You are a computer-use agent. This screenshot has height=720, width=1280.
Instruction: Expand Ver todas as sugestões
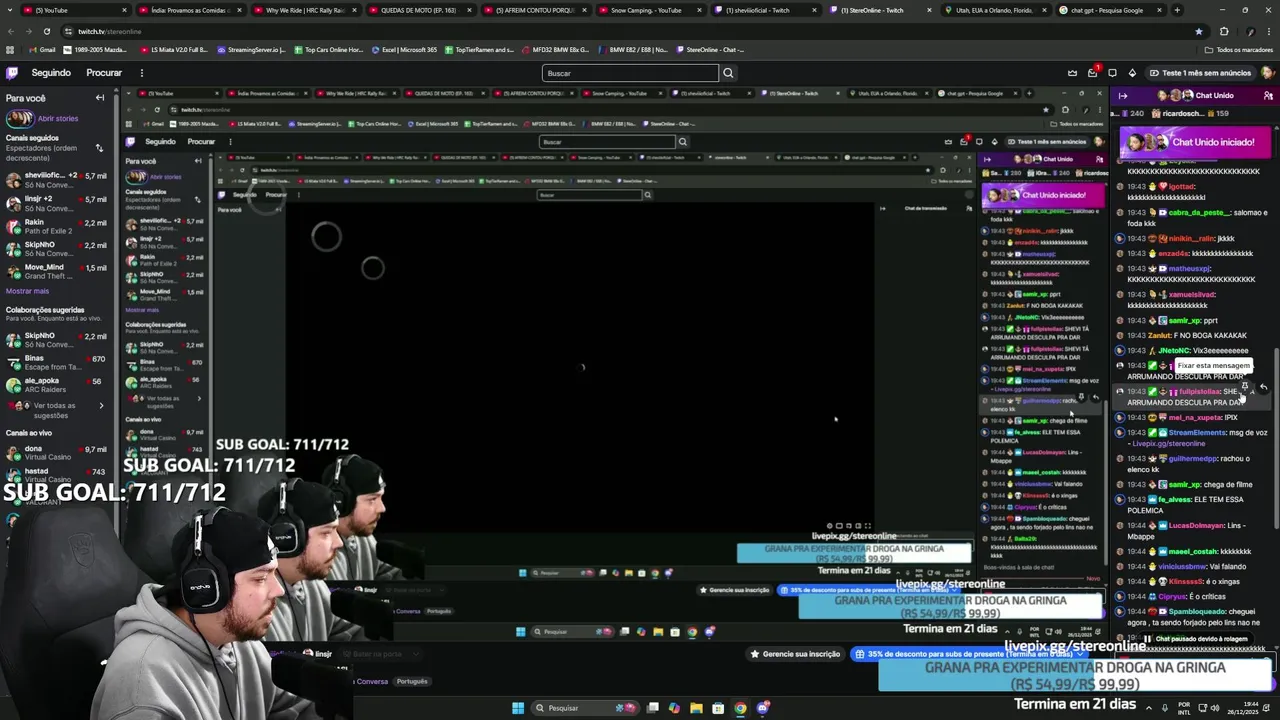(x=57, y=410)
